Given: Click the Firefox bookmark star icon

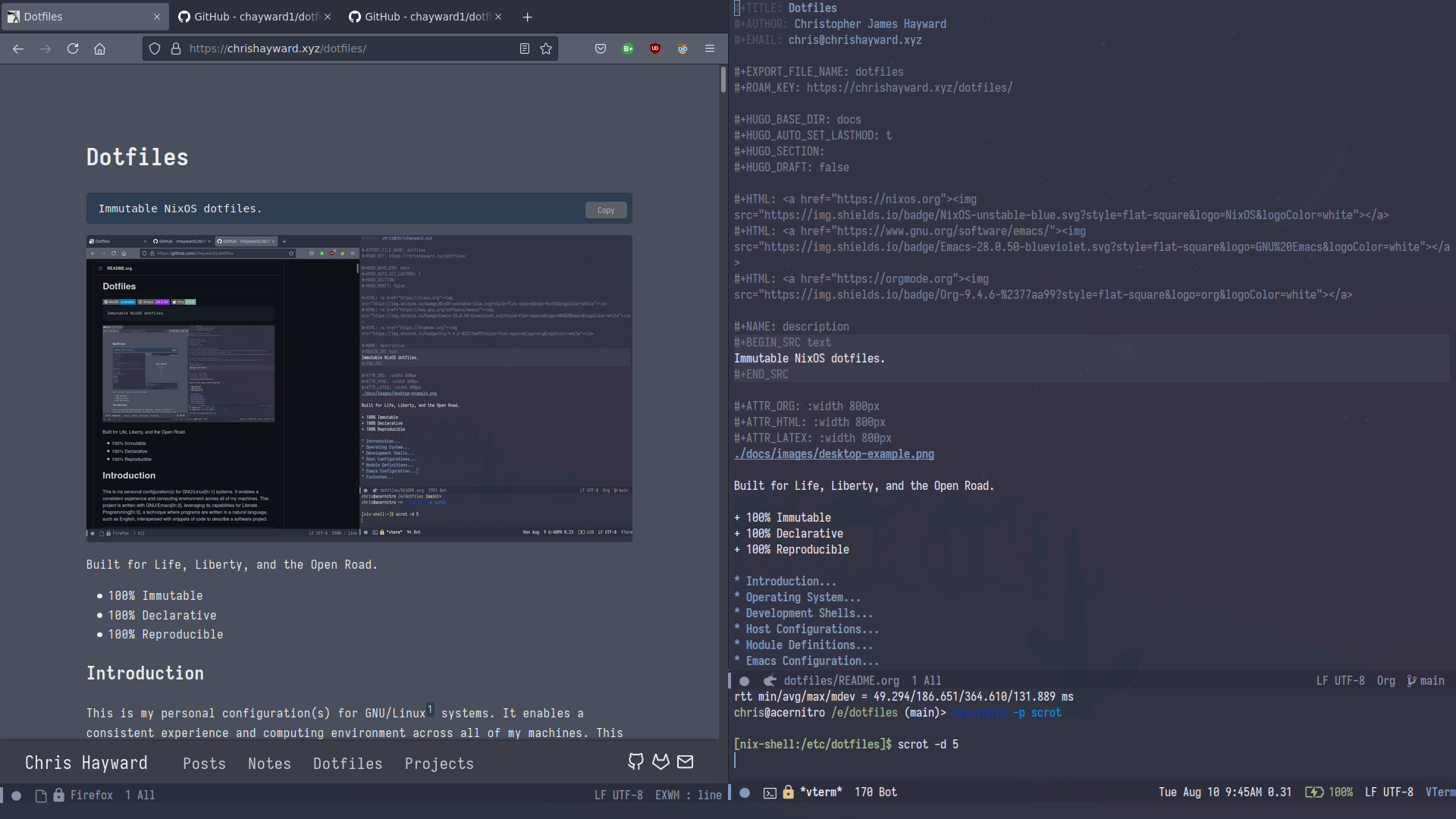Looking at the screenshot, I should click(546, 48).
